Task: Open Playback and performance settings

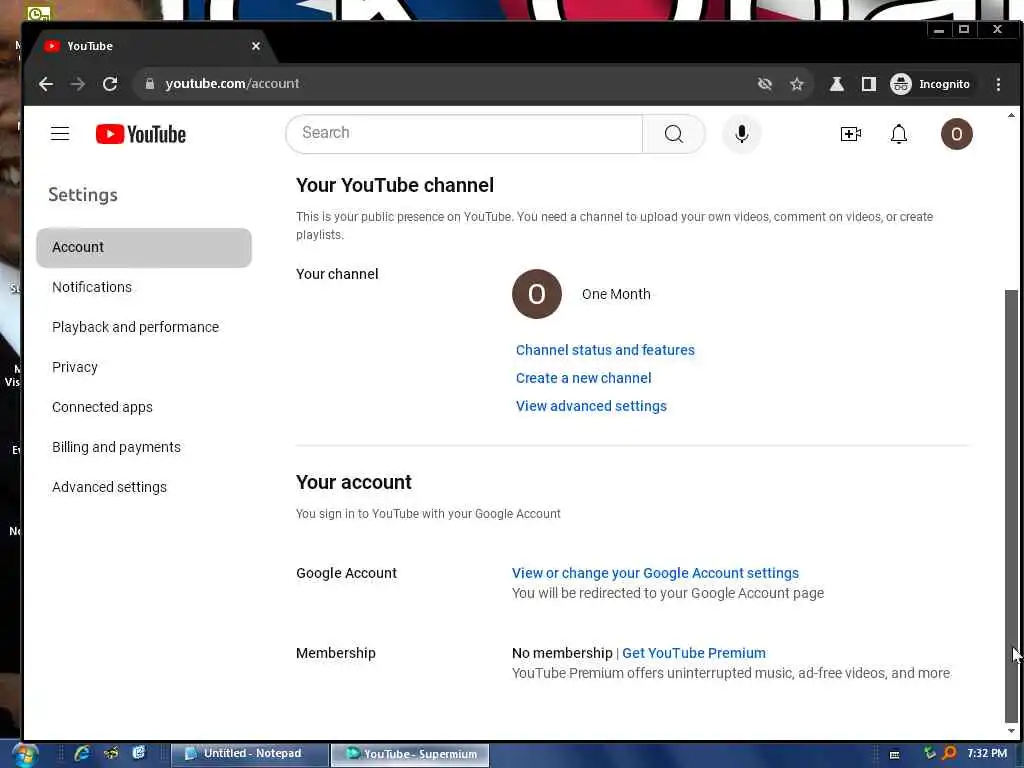Action: tap(135, 327)
